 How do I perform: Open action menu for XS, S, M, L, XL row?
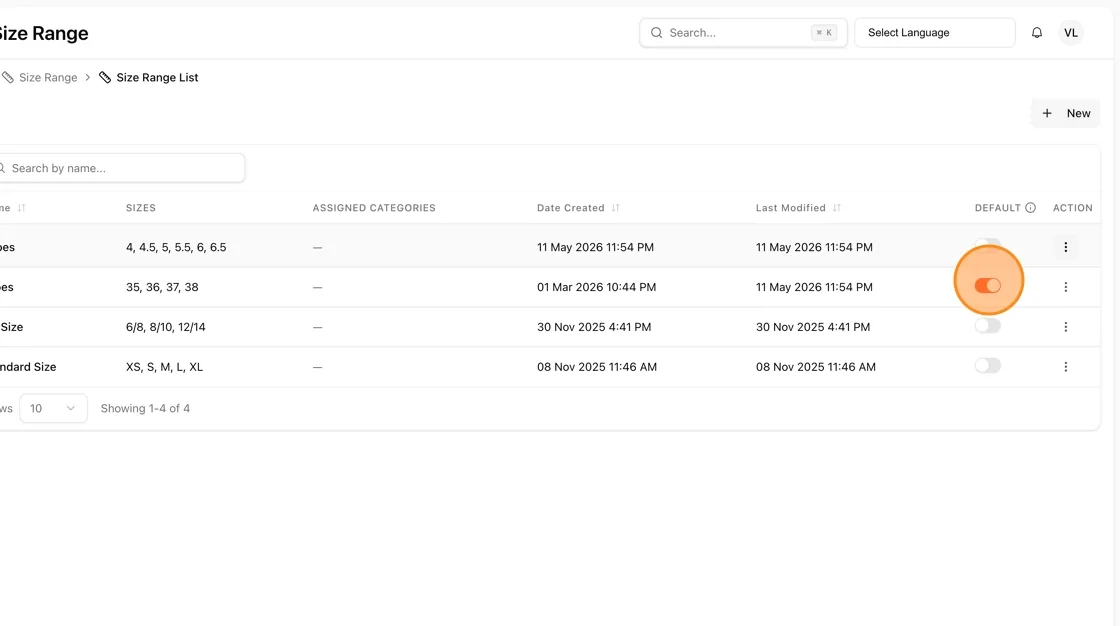click(1065, 367)
